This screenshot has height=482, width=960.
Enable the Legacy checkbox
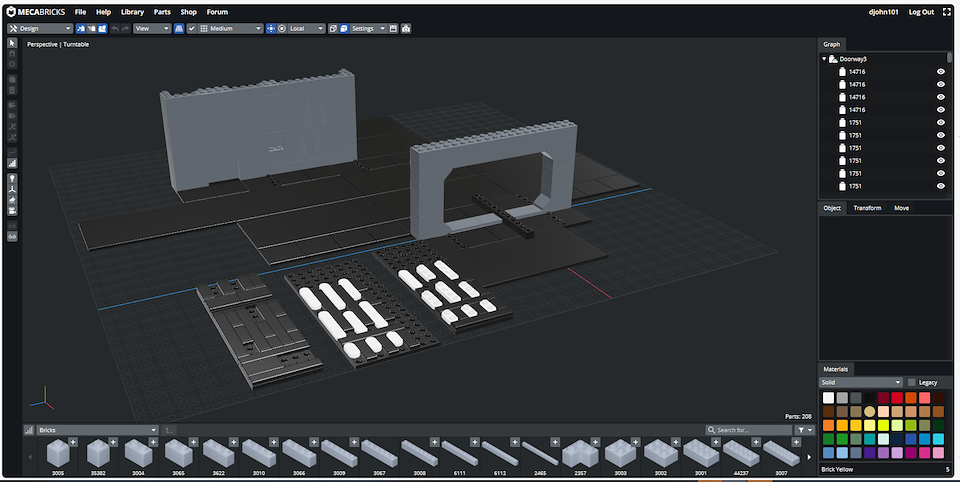pos(911,382)
